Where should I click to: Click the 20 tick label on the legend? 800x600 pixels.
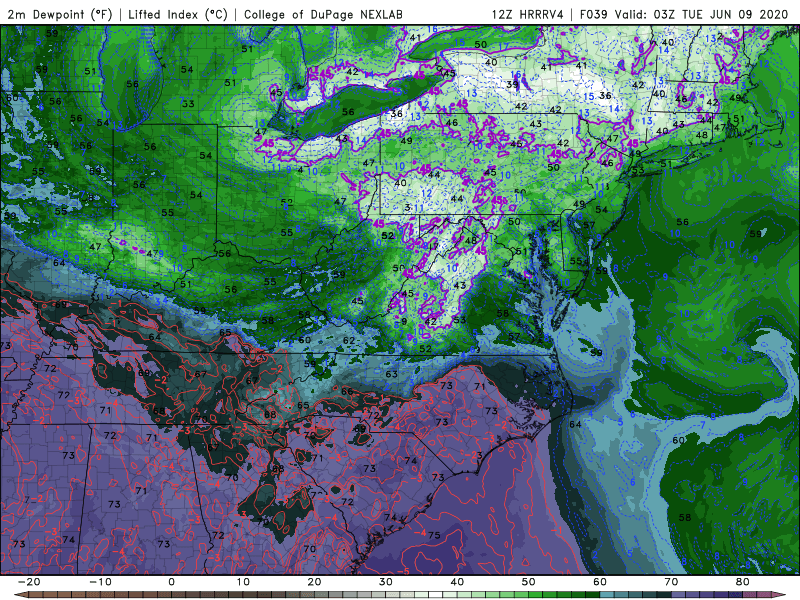pos(314,582)
